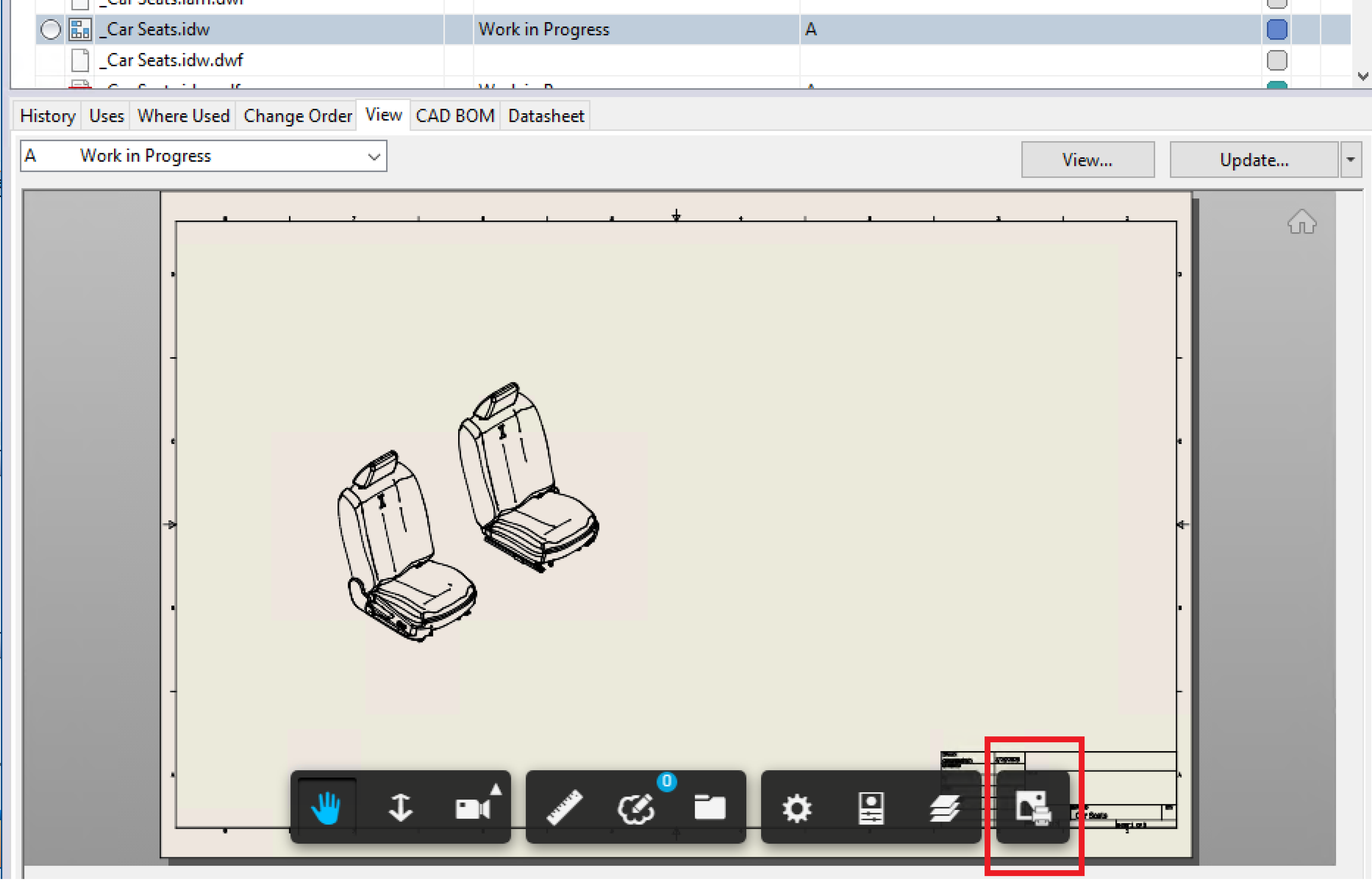Select the Measure ruler tool

coord(564,807)
